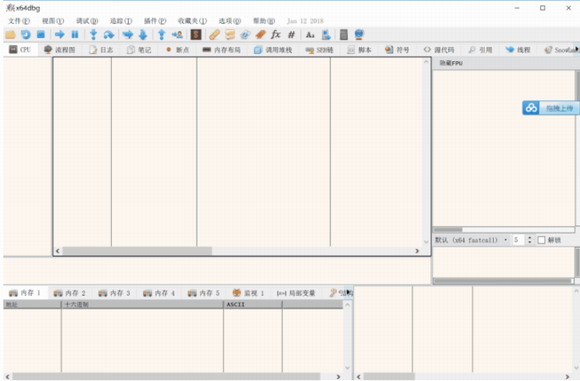Click the Open file folder icon
The image size is (580, 381).
[x=10, y=35]
